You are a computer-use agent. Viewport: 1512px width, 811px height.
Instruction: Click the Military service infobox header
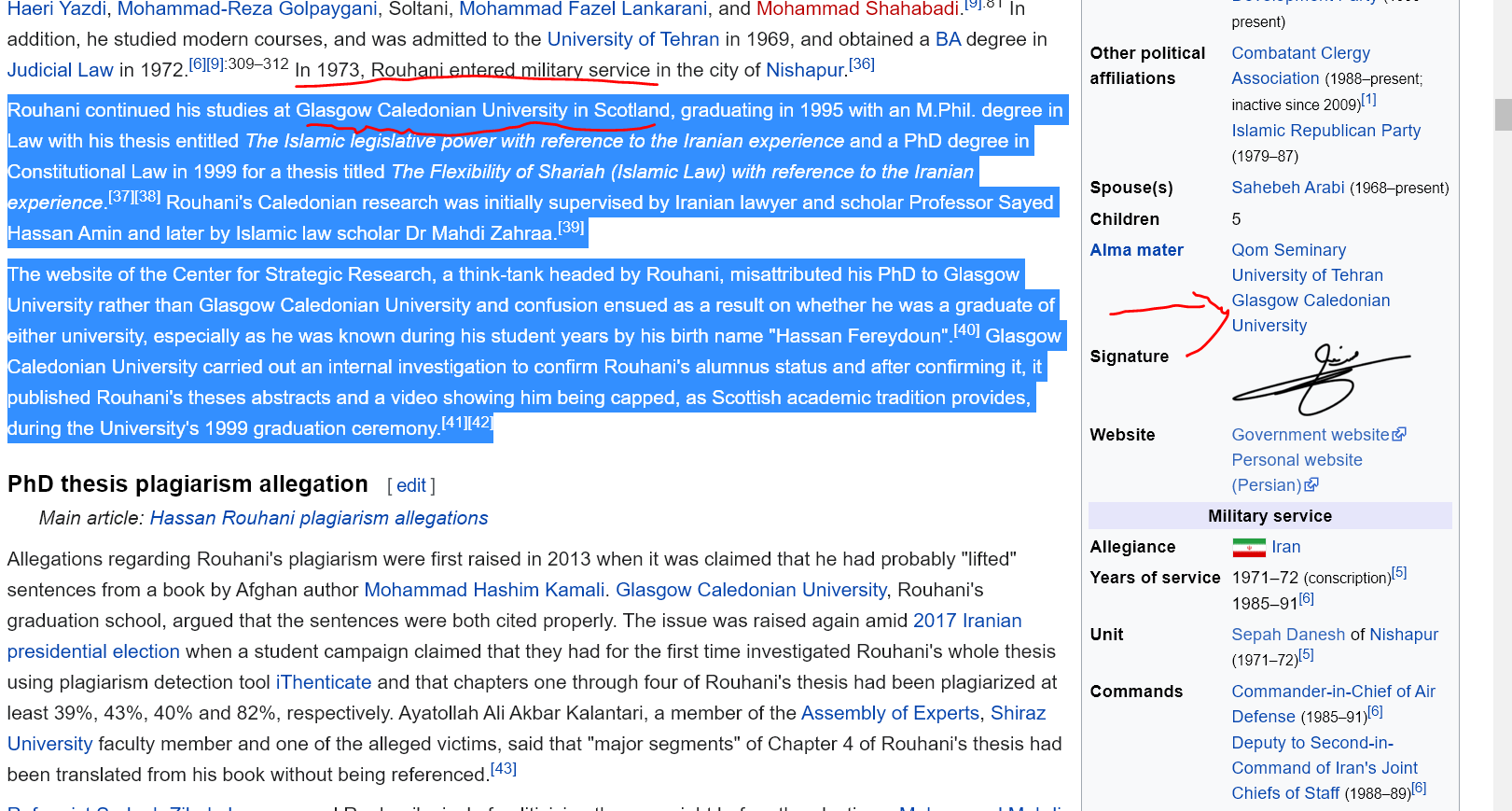pos(1269,516)
